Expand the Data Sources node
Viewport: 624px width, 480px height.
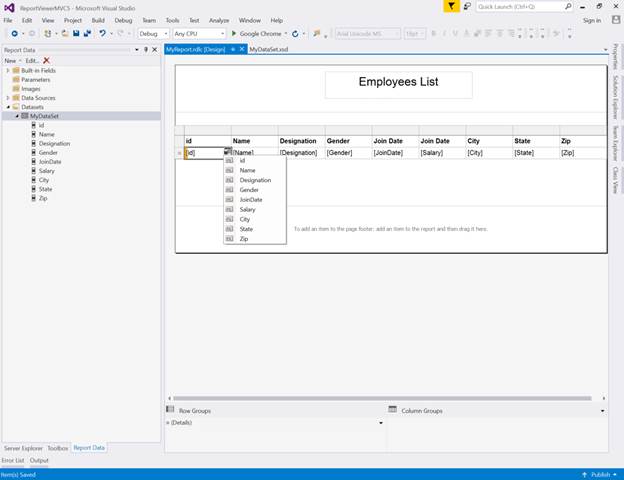8,98
